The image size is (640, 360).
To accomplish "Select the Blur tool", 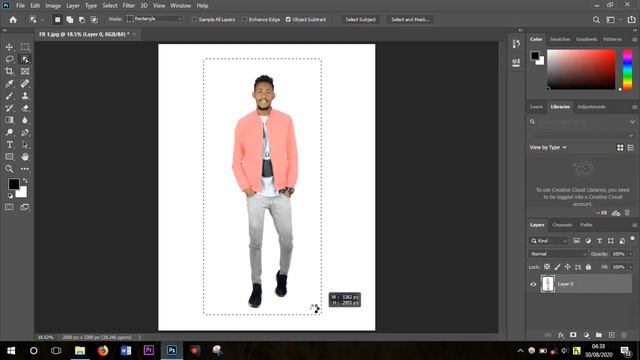I will coord(25,120).
